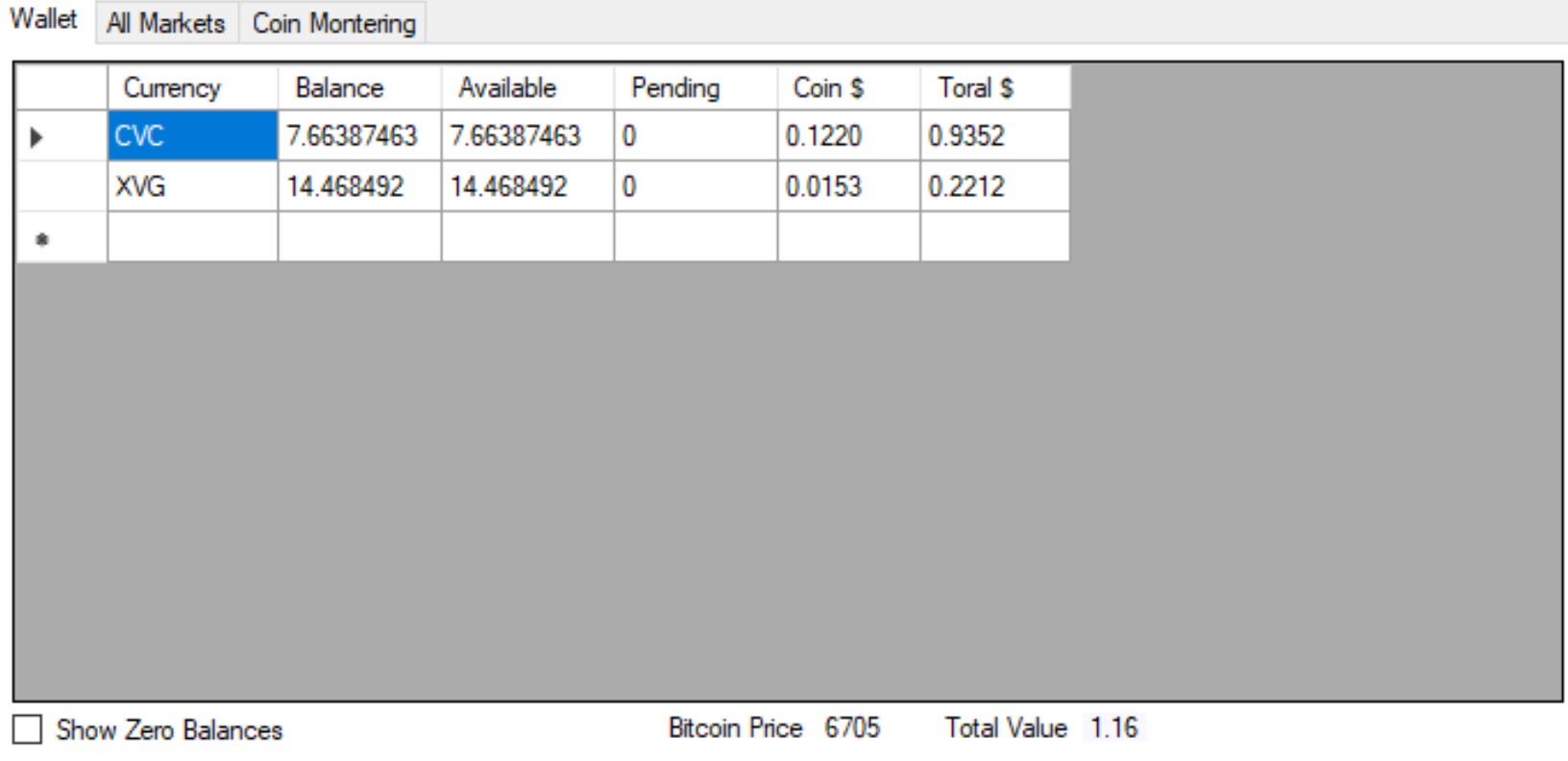The width and height of the screenshot is (1568, 761).
Task: Open the Coin Montering tab
Action: [333, 23]
